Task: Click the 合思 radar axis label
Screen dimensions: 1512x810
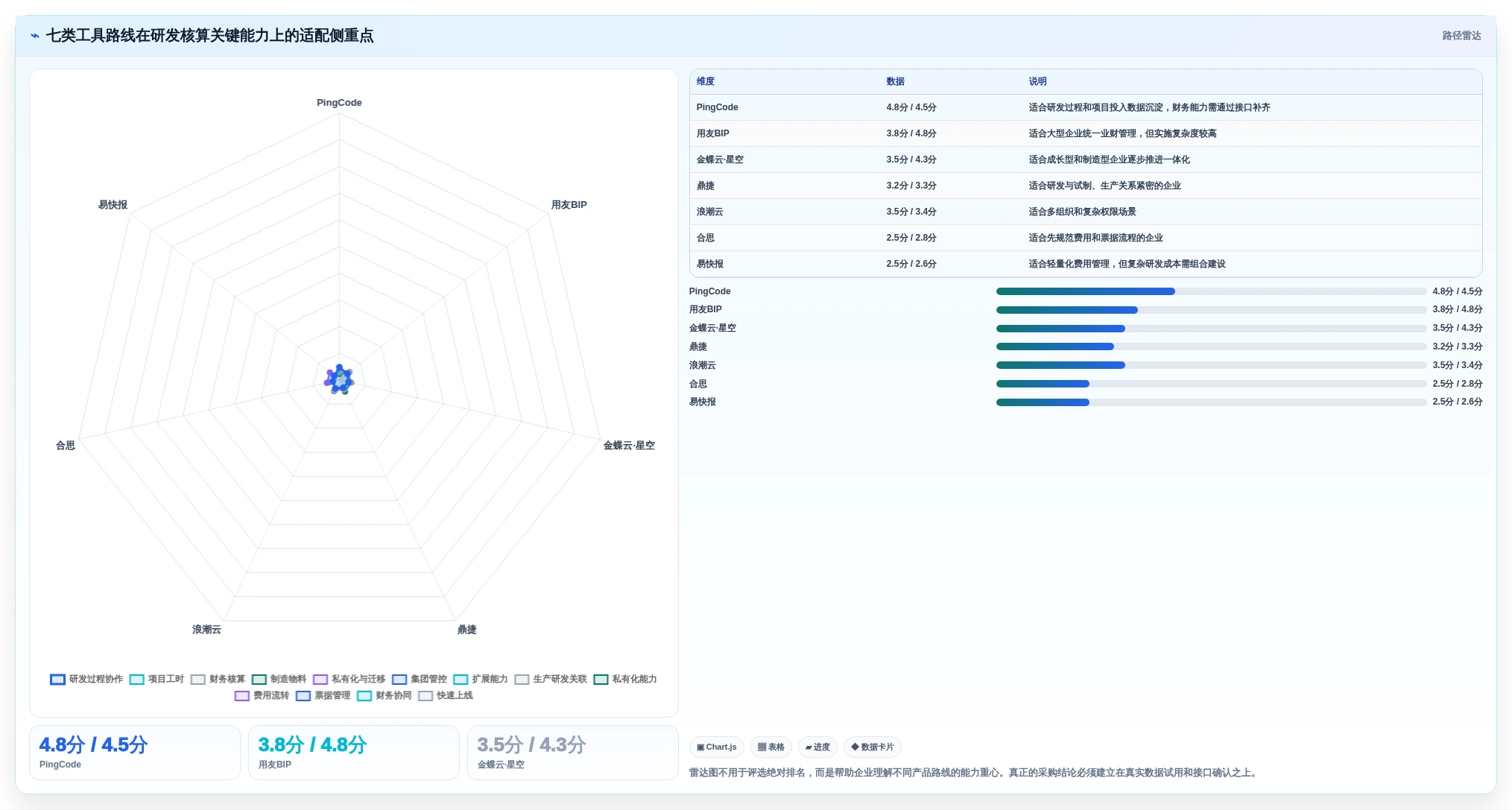Action: (x=66, y=446)
